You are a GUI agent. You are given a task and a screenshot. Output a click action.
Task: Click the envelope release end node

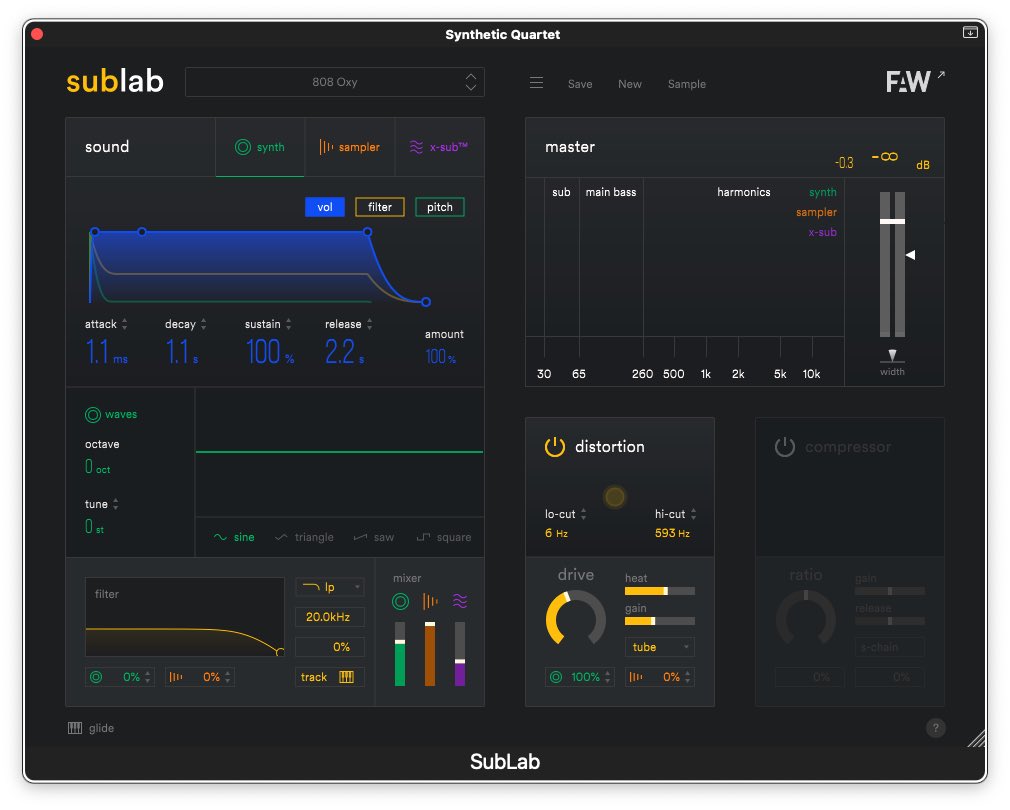click(426, 301)
